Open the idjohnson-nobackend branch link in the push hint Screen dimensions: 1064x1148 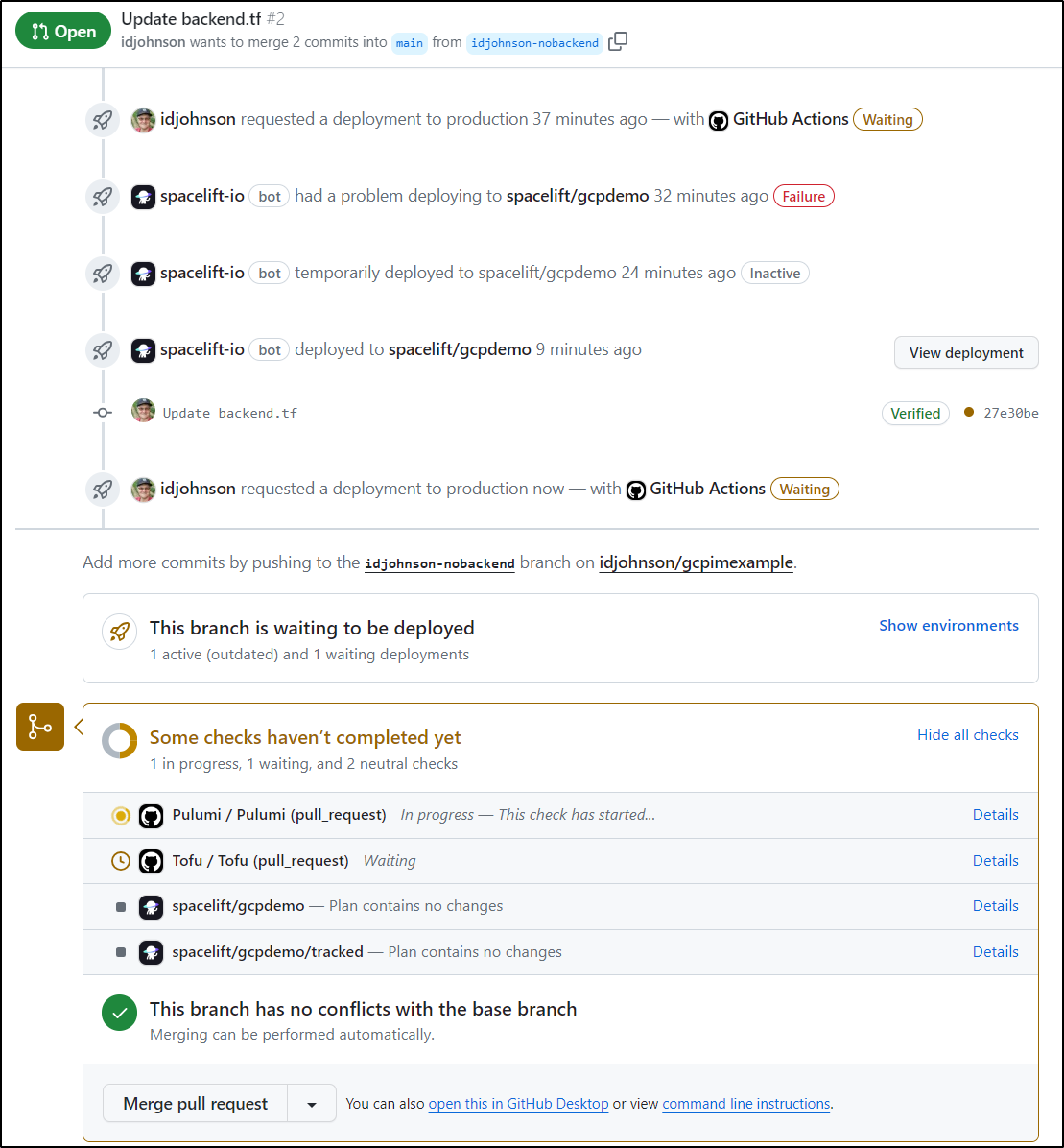point(439,563)
